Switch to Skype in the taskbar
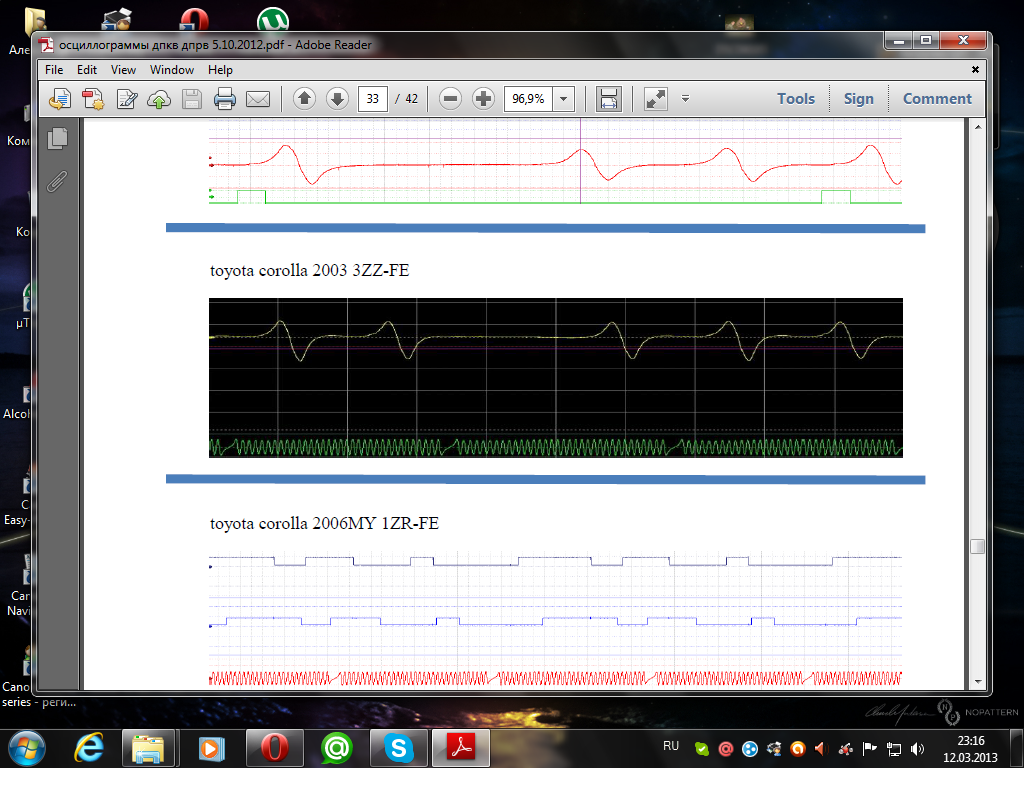Viewport: 1024px width, 800px height. point(398,748)
